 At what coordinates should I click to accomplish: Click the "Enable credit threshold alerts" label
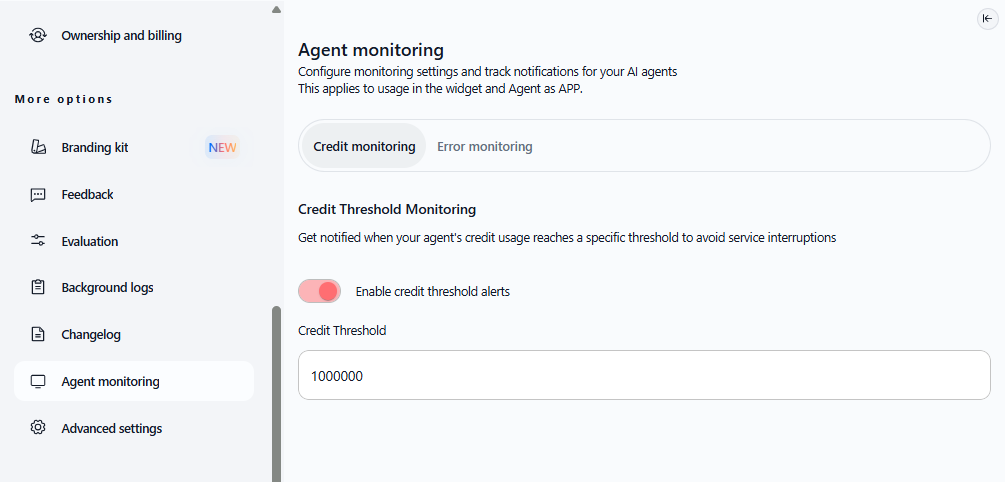click(x=433, y=292)
